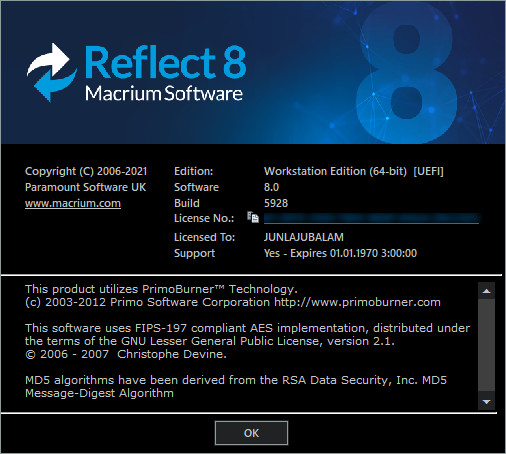The height and width of the screenshot is (454, 506).
Task: Click the 'Reflect 8' title in banner
Action: (166, 62)
